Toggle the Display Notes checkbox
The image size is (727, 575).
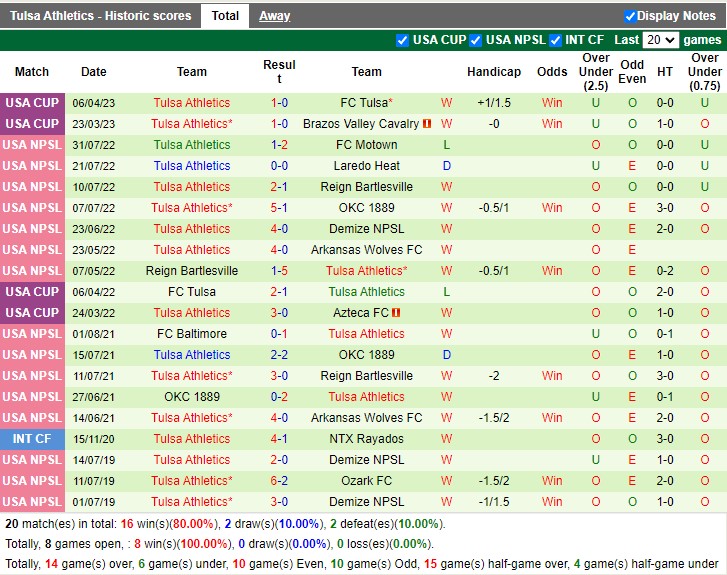(630, 16)
